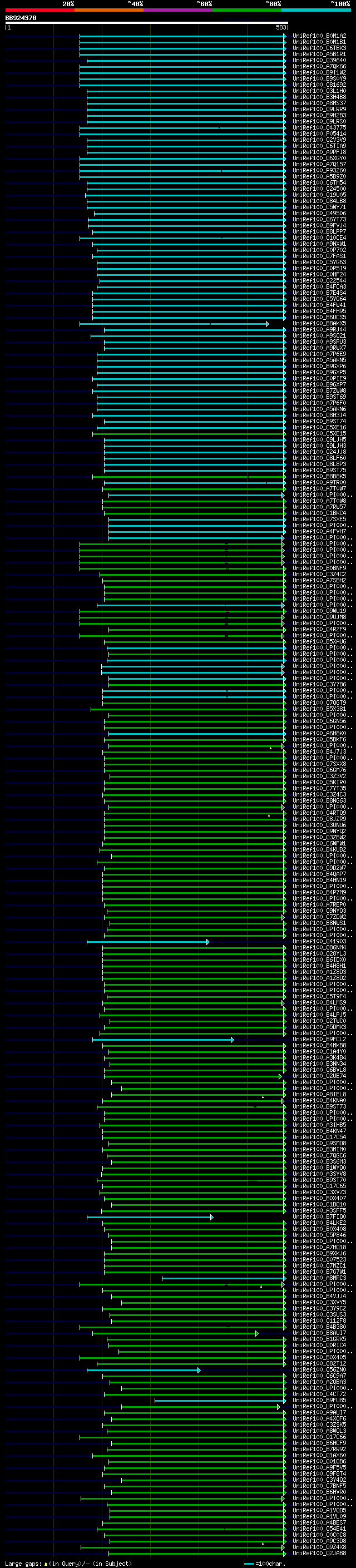
Task: Select hit UniRef100_P05414
Action: [x=319, y=134]
